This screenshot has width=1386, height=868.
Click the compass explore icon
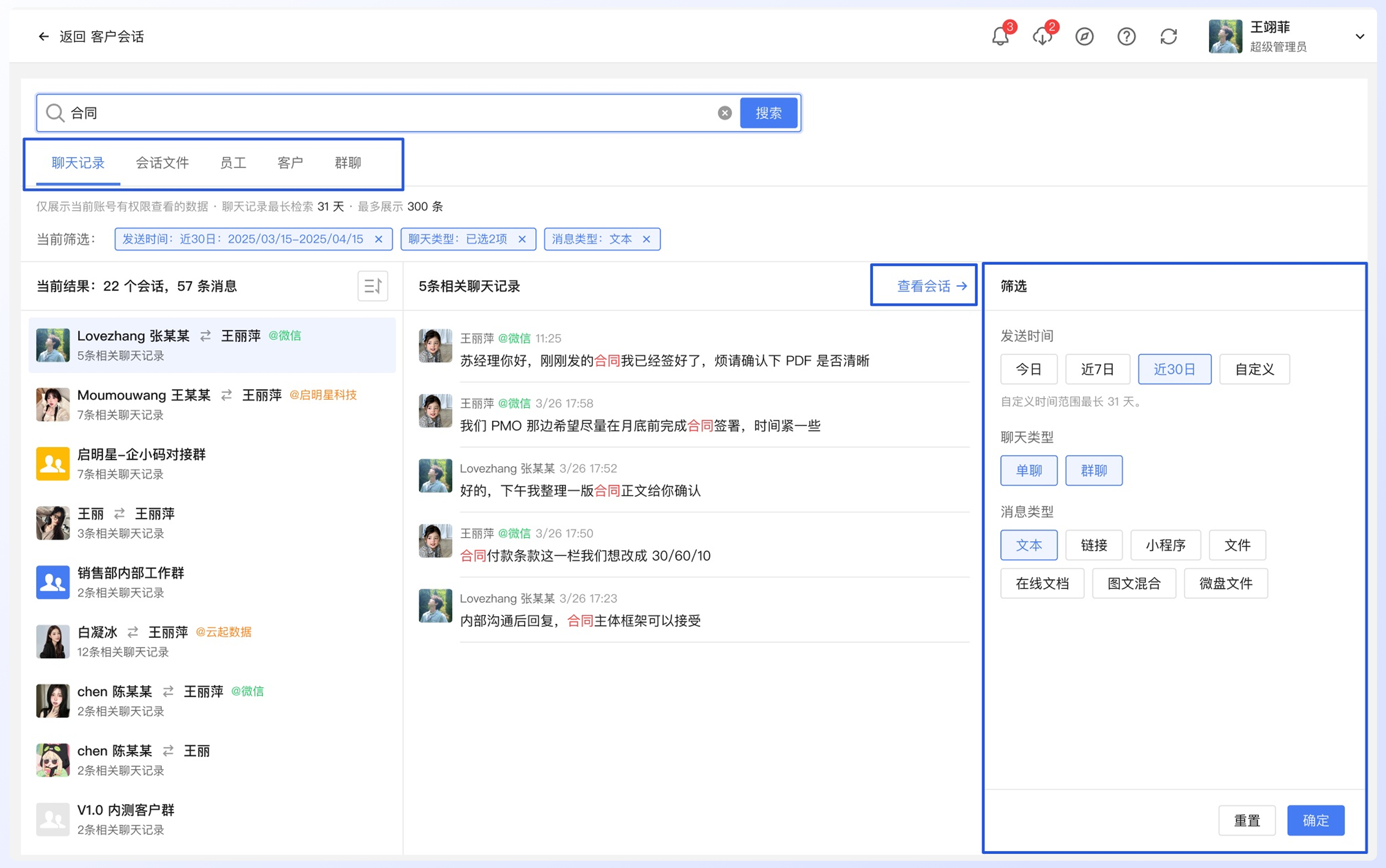(x=1084, y=37)
